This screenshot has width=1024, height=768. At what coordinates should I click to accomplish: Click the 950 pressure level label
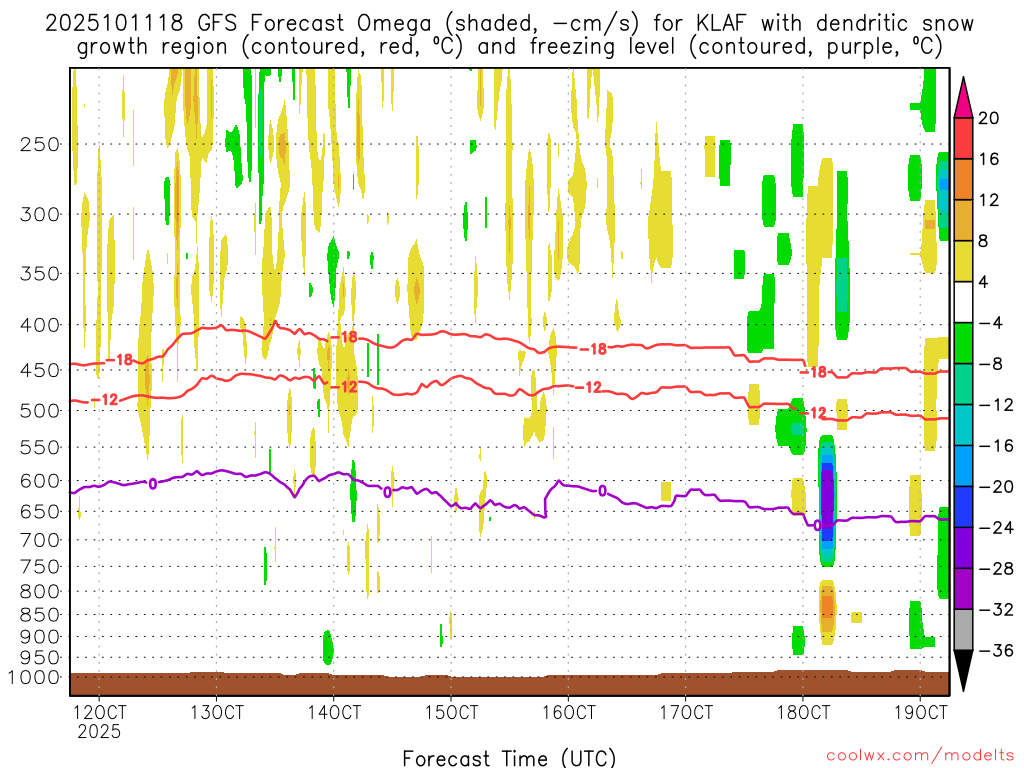pyautogui.click(x=40, y=658)
